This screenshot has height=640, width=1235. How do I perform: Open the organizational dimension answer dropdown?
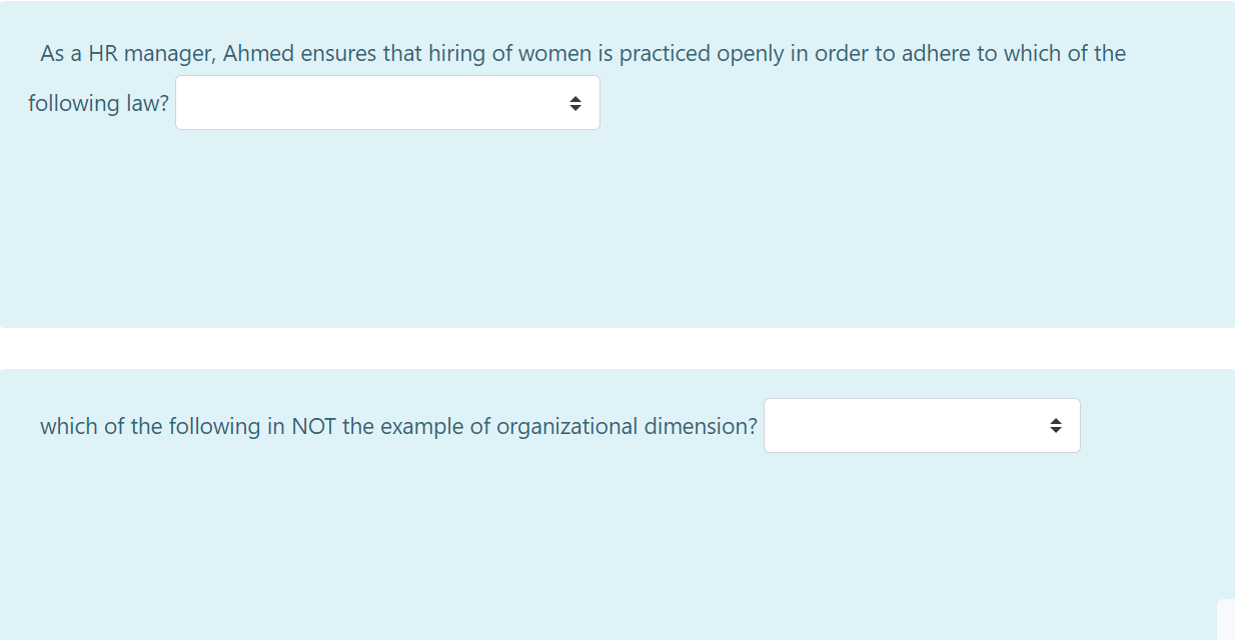[x=922, y=425]
